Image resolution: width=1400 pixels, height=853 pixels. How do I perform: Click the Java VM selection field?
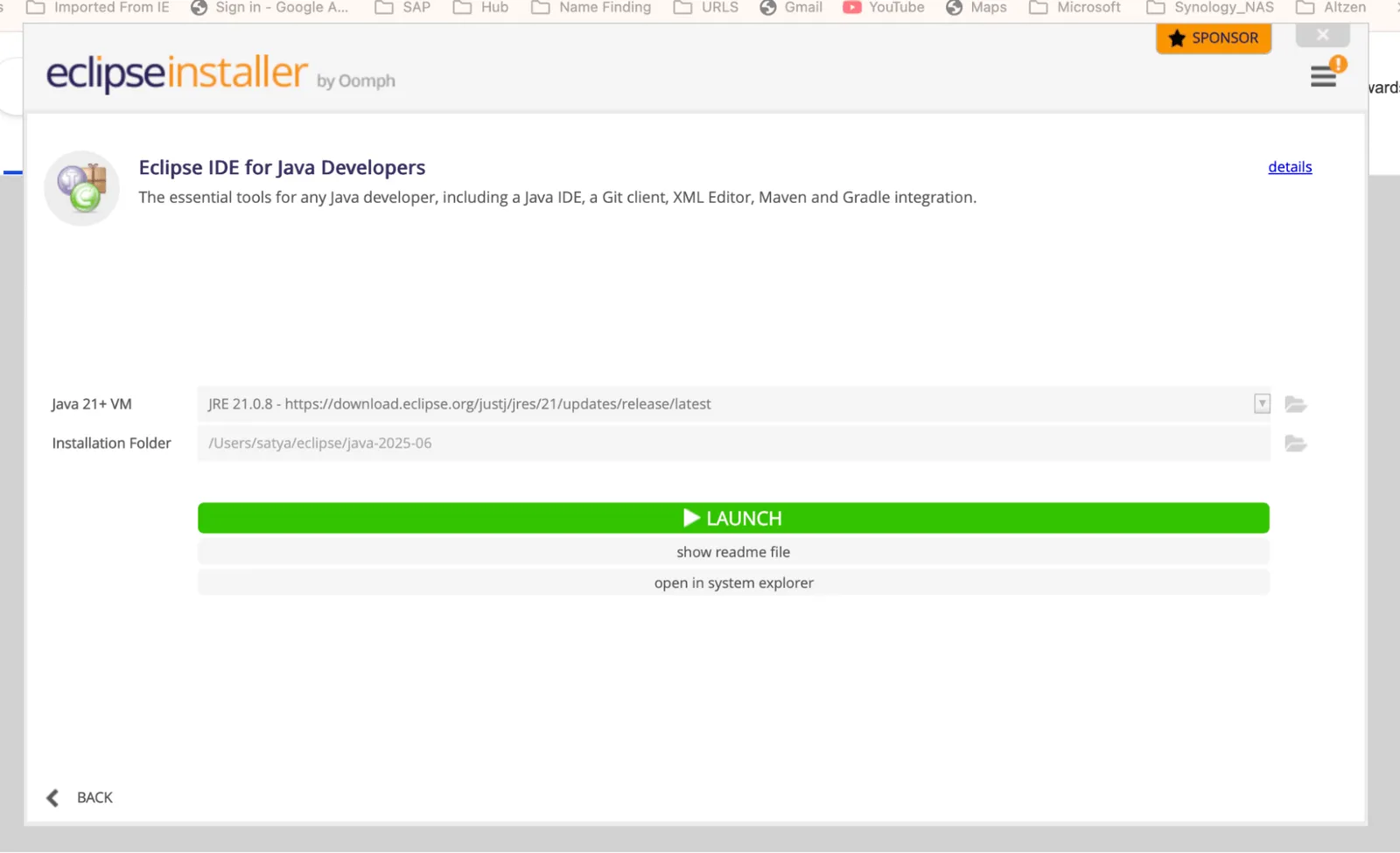733,403
